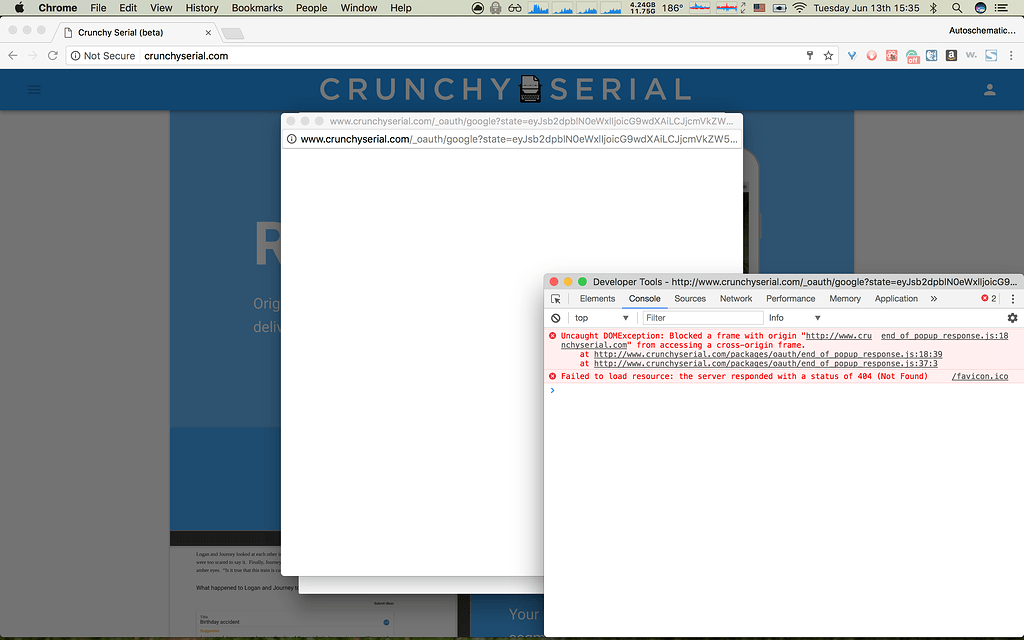
Task: Select the Crunchy Serial (beta) tab
Action: pyautogui.click(x=136, y=32)
